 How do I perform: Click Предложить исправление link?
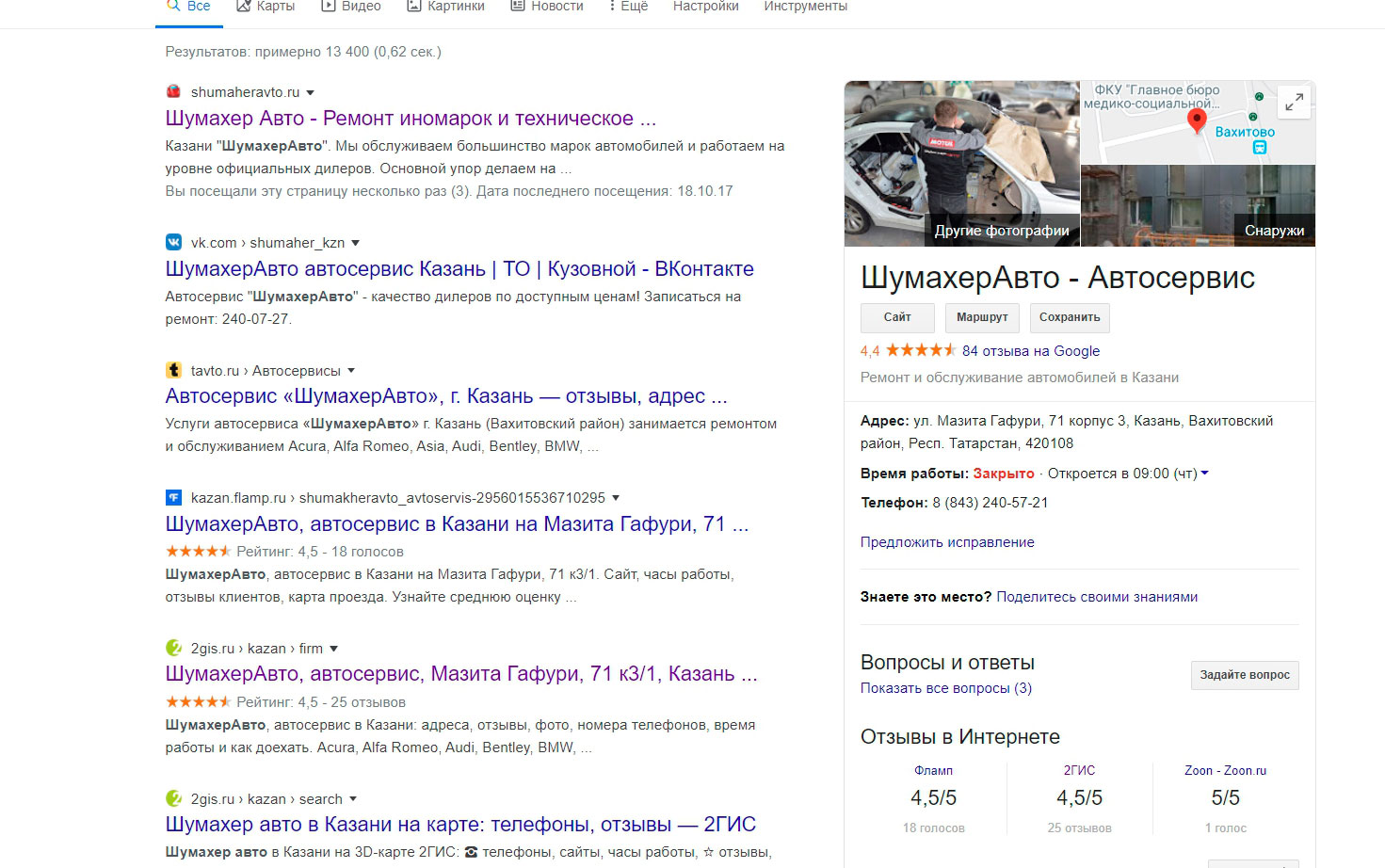coord(947,542)
